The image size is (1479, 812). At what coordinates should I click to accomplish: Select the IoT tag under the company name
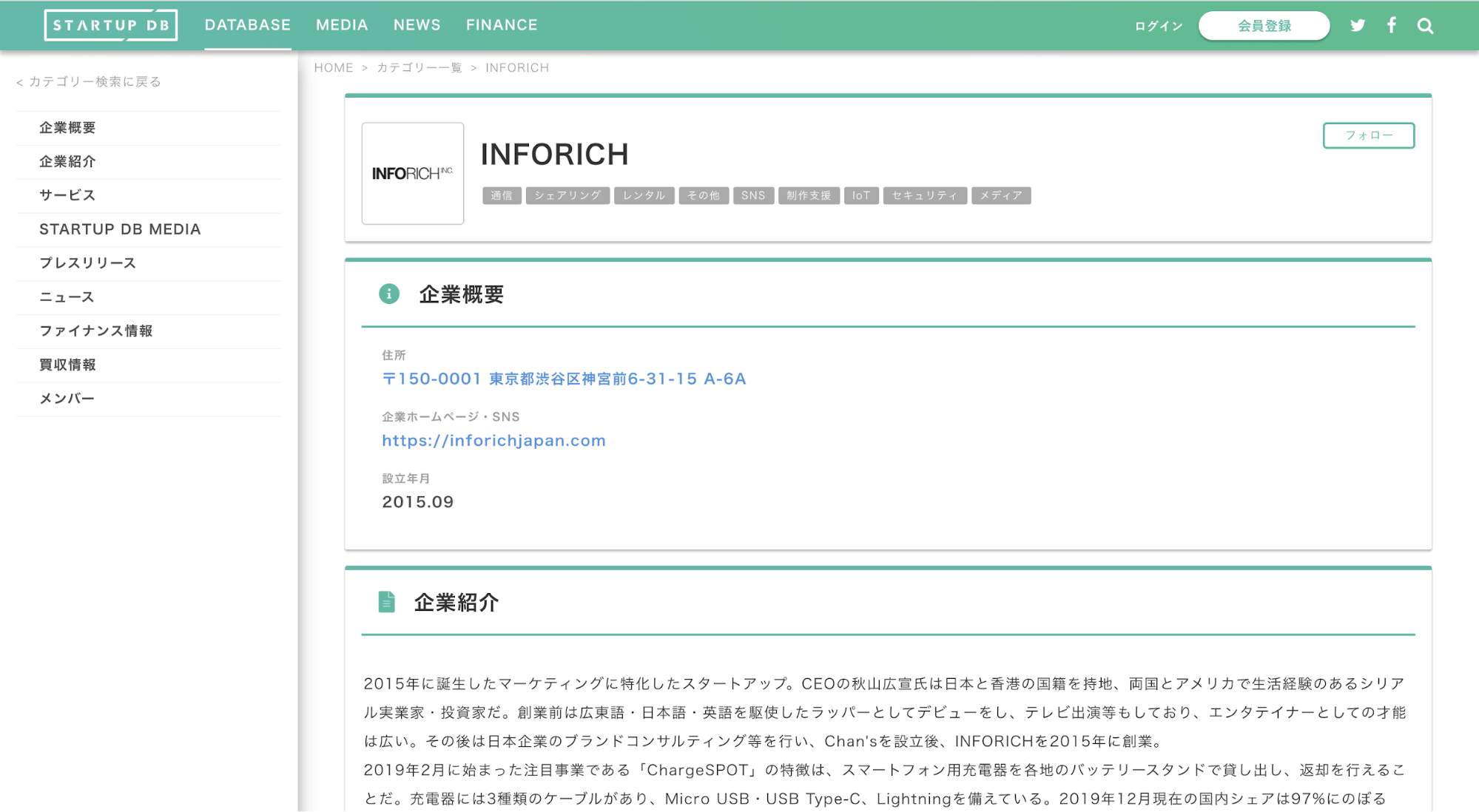pos(860,195)
